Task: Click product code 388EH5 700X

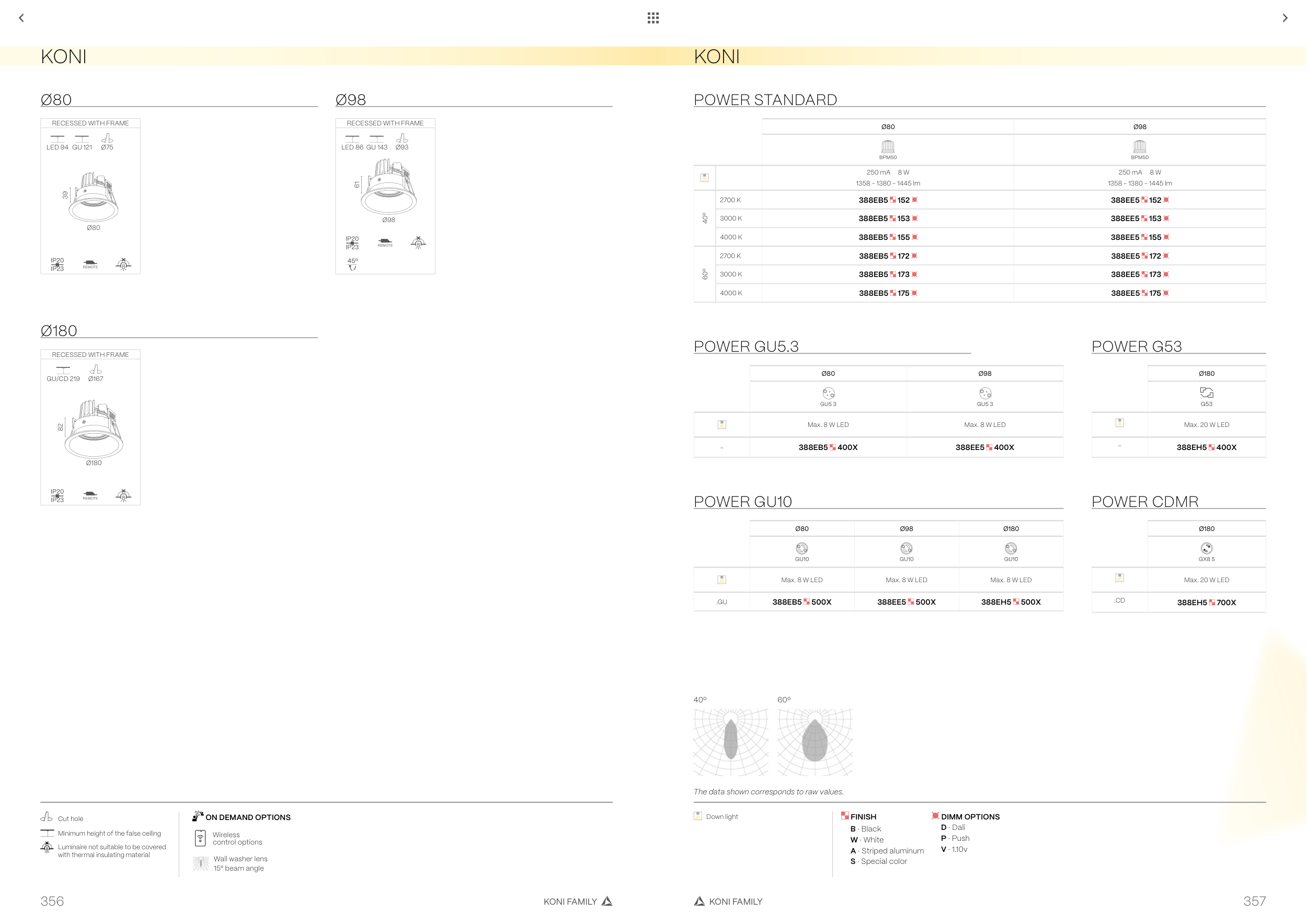Action: point(1206,603)
